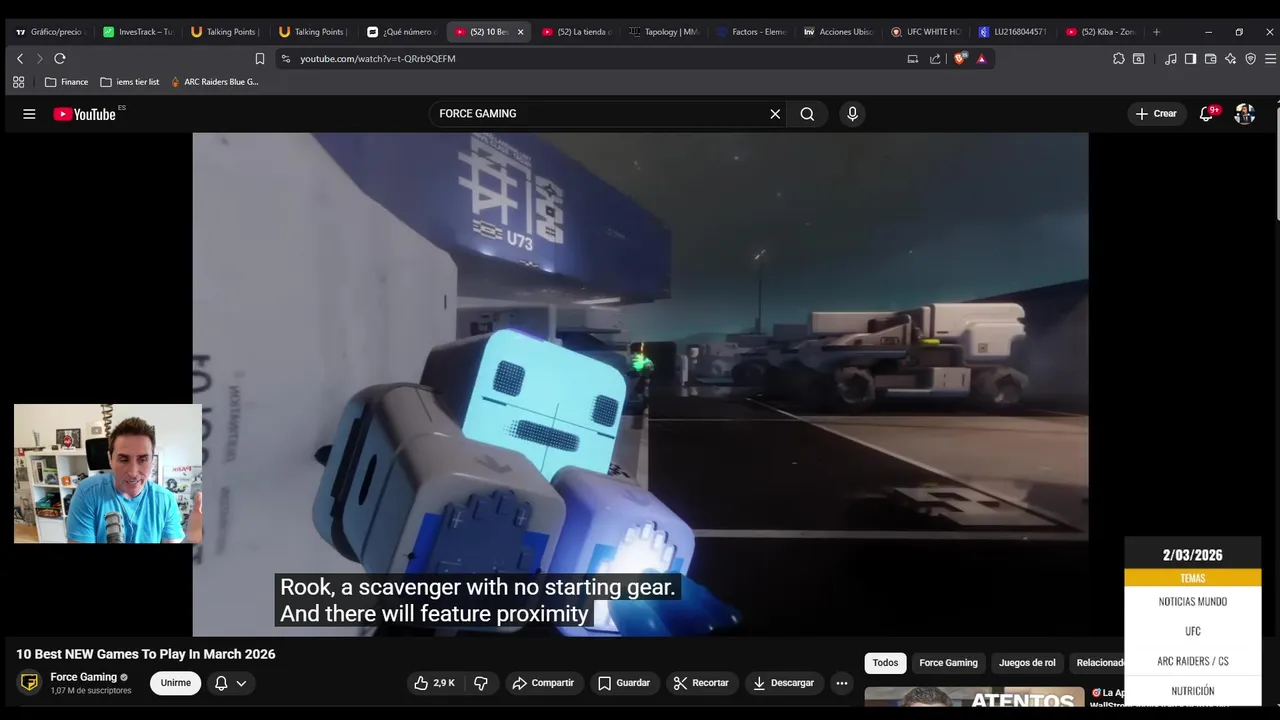
Task: Open the Brave Rewards triangle icon
Action: coord(982,59)
